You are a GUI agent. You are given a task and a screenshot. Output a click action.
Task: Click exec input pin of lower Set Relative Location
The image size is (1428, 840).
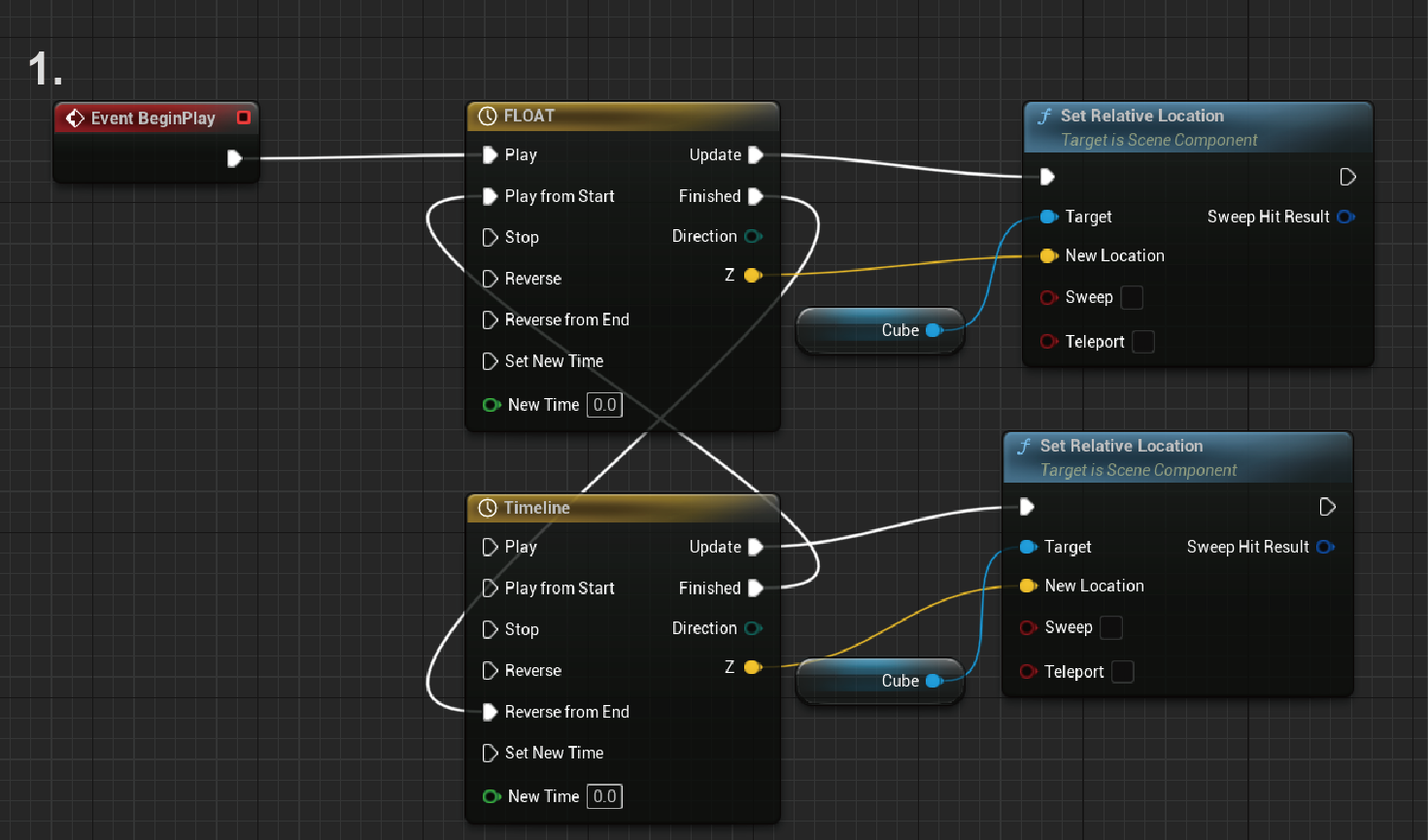click(1027, 507)
